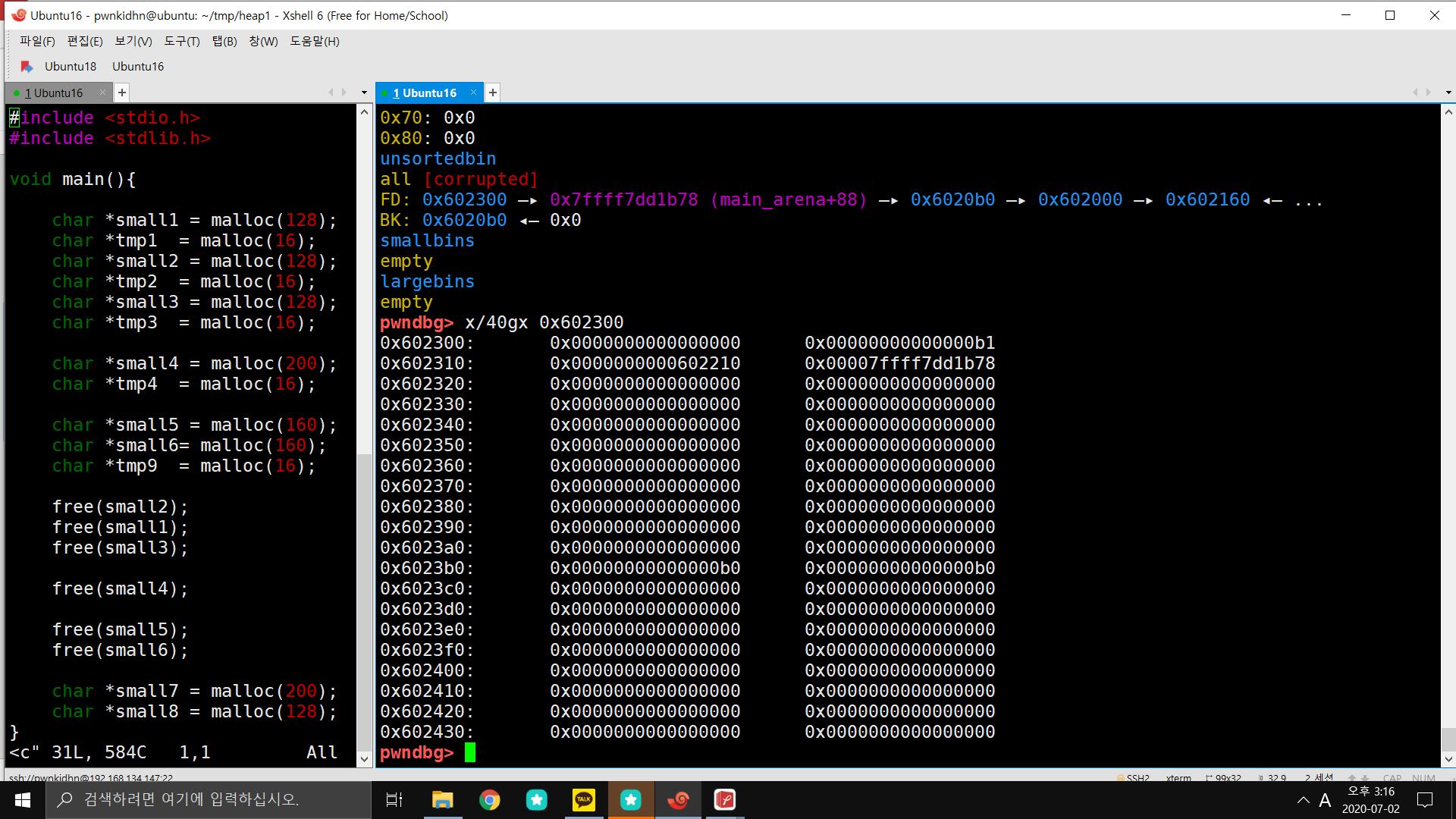Click the Windows taskbar search box
Screen dimensions: 1456x819
click(x=209, y=800)
